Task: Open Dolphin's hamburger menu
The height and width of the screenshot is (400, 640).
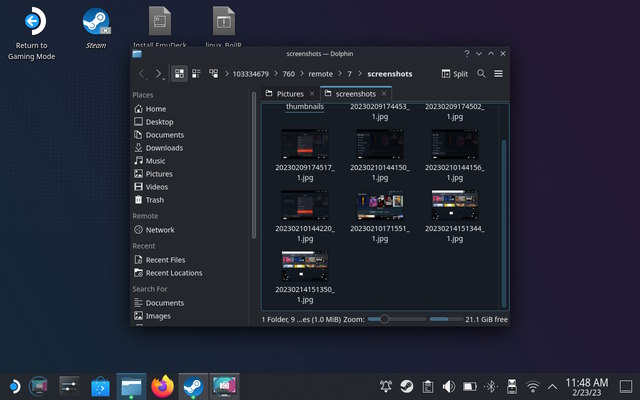Action: pos(498,73)
